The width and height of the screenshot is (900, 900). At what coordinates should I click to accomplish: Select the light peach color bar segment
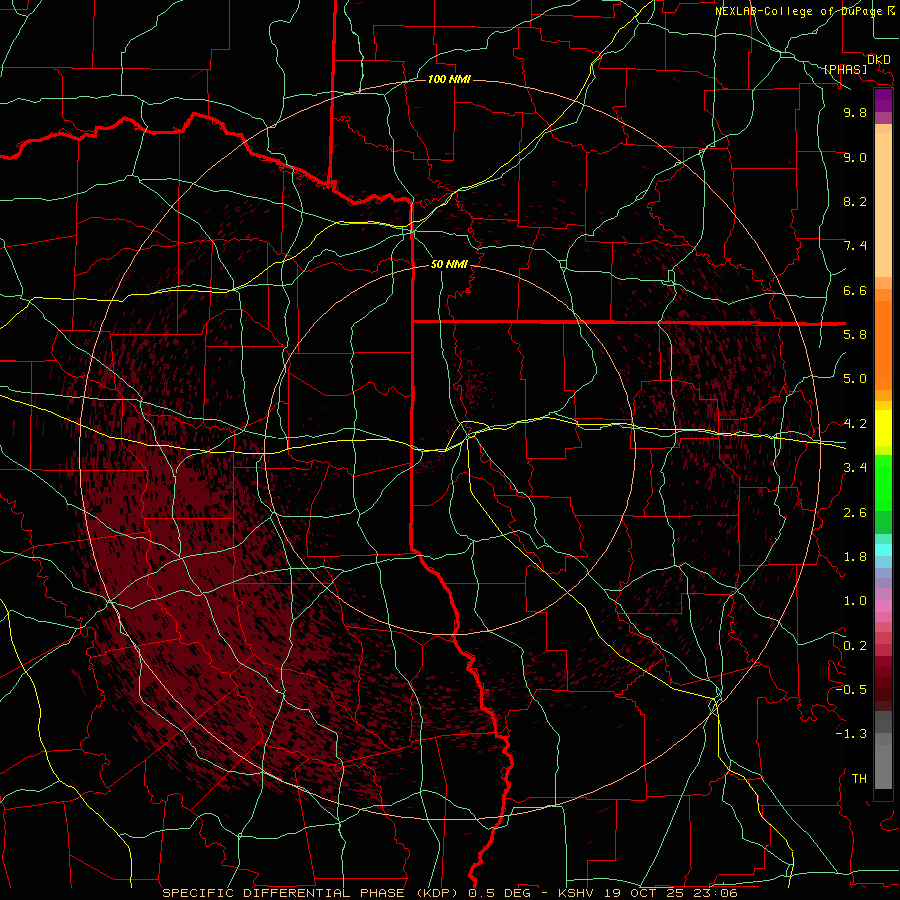(x=883, y=205)
